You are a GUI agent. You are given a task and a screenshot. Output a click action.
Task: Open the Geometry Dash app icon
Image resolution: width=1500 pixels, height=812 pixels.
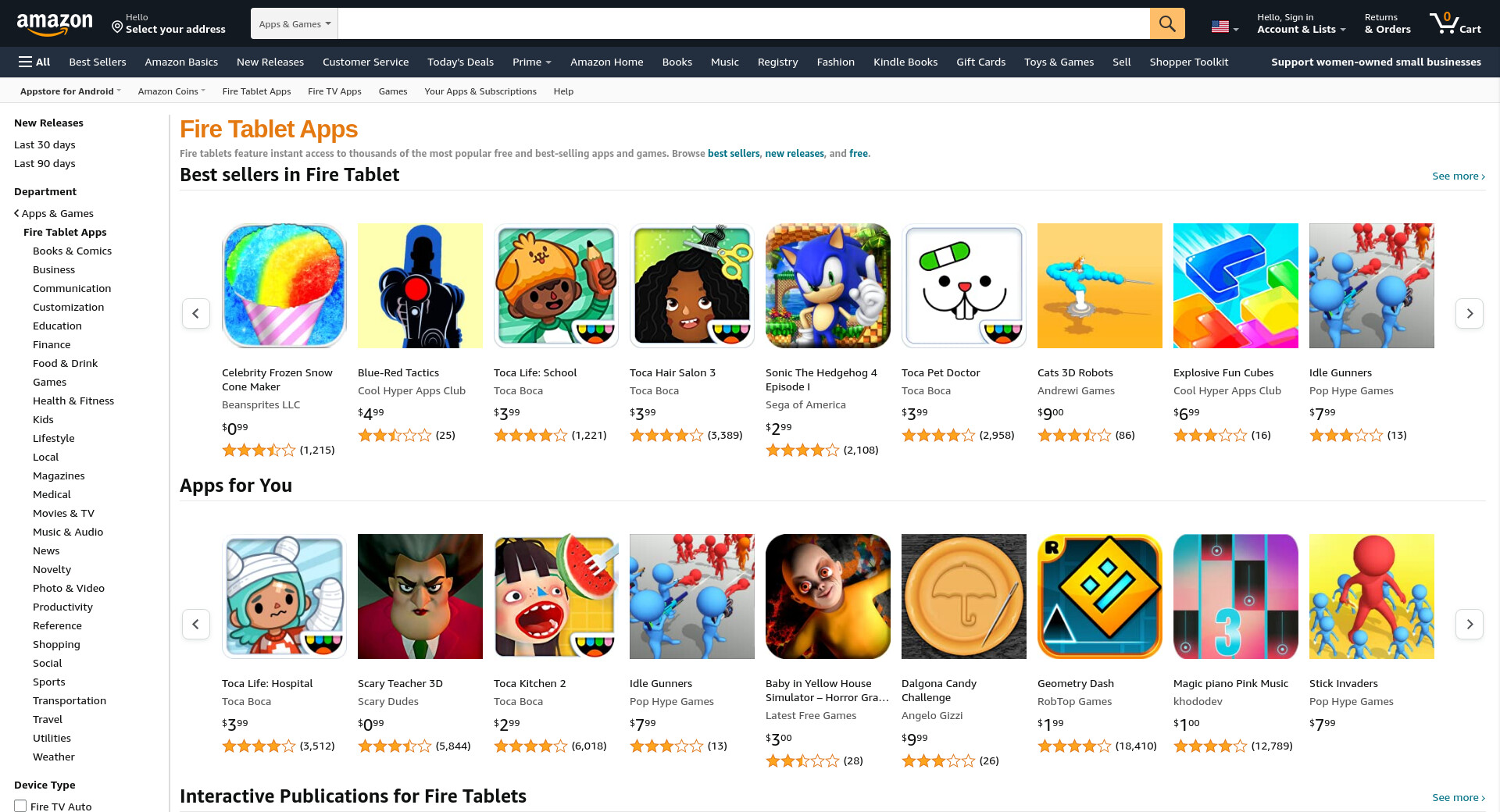tap(1100, 597)
